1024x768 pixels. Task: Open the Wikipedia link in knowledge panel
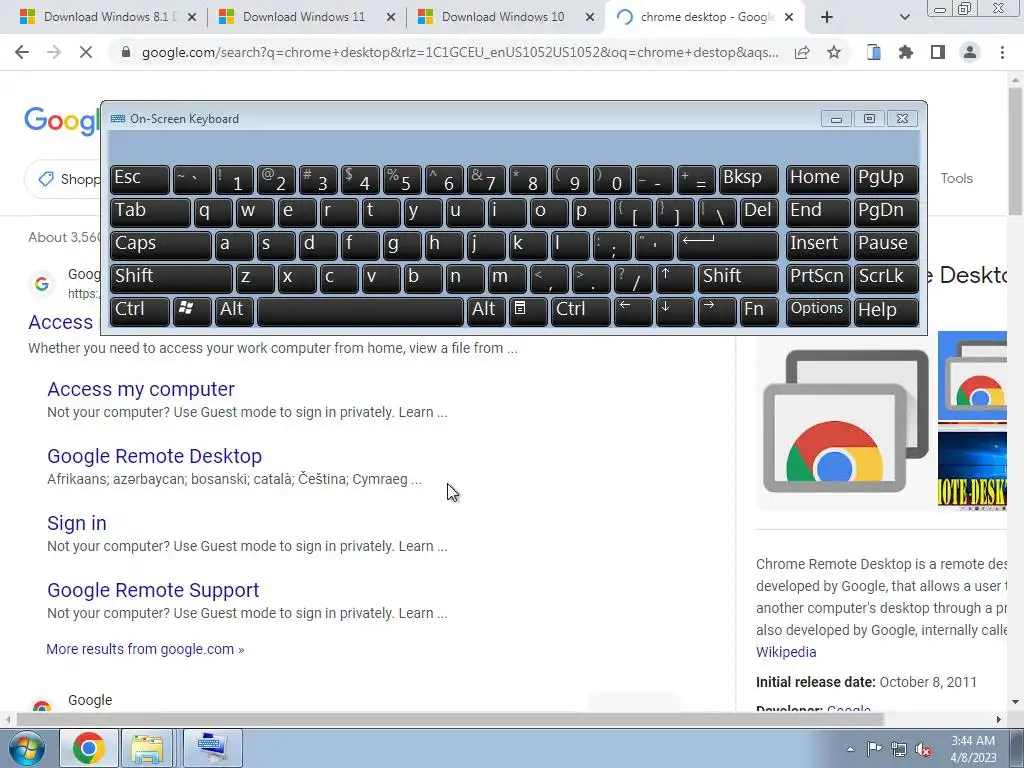[786, 652]
